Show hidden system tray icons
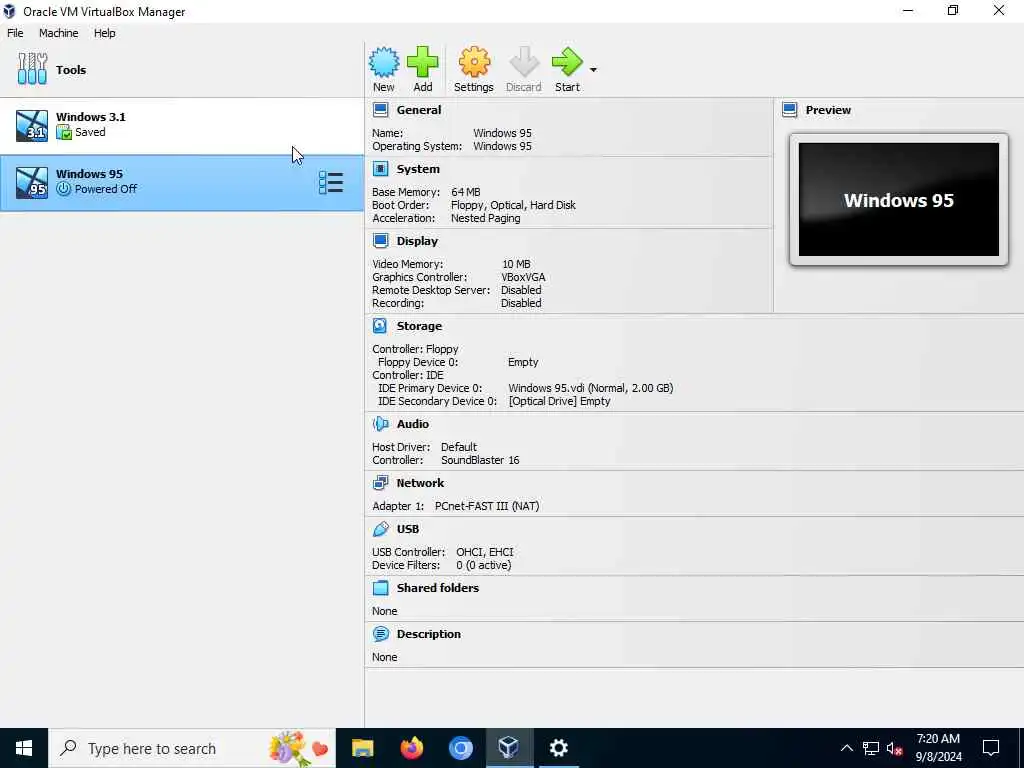Image resolution: width=1024 pixels, height=768 pixels. coord(846,748)
